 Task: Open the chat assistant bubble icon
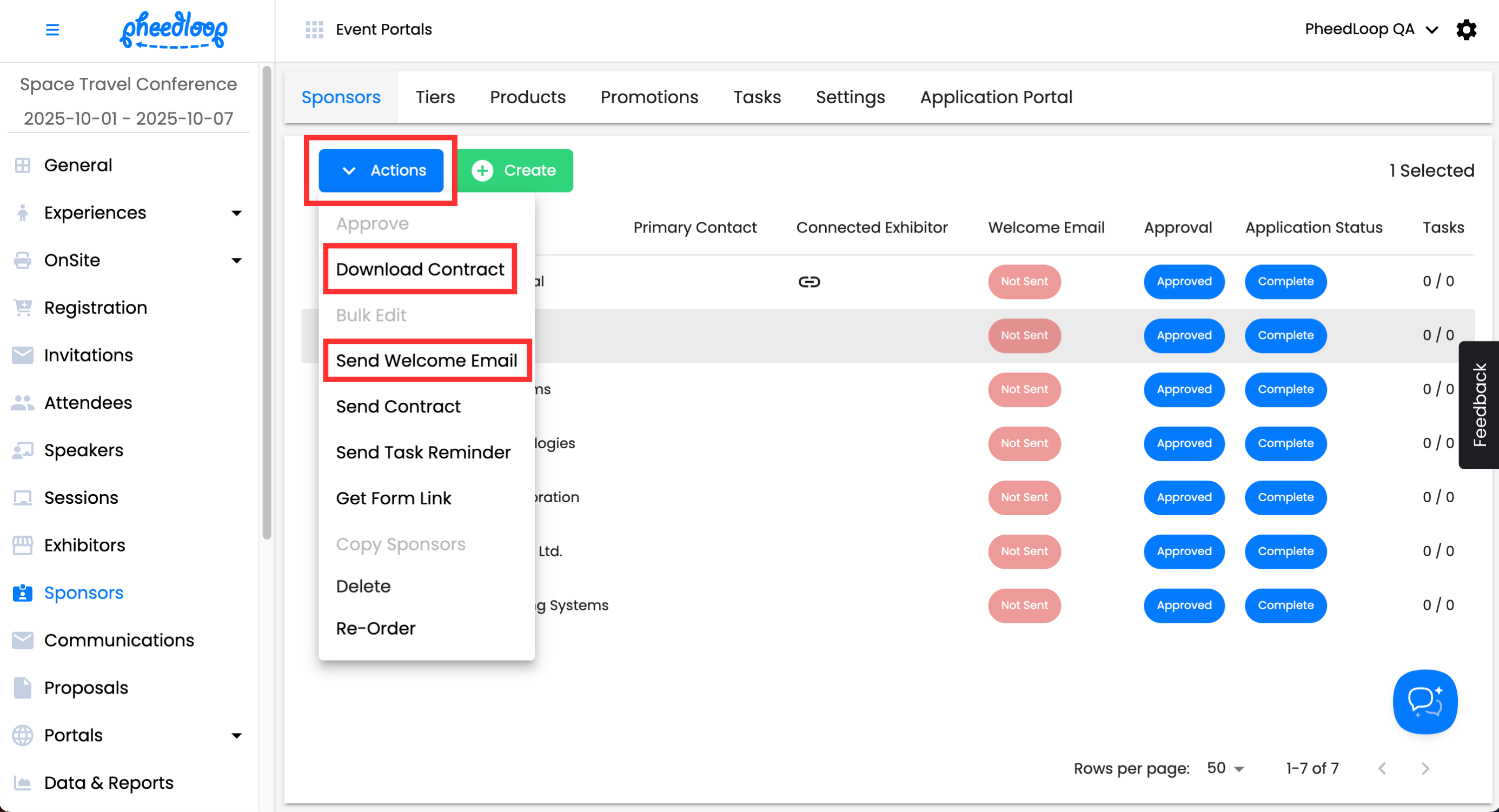pyautogui.click(x=1424, y=702)
